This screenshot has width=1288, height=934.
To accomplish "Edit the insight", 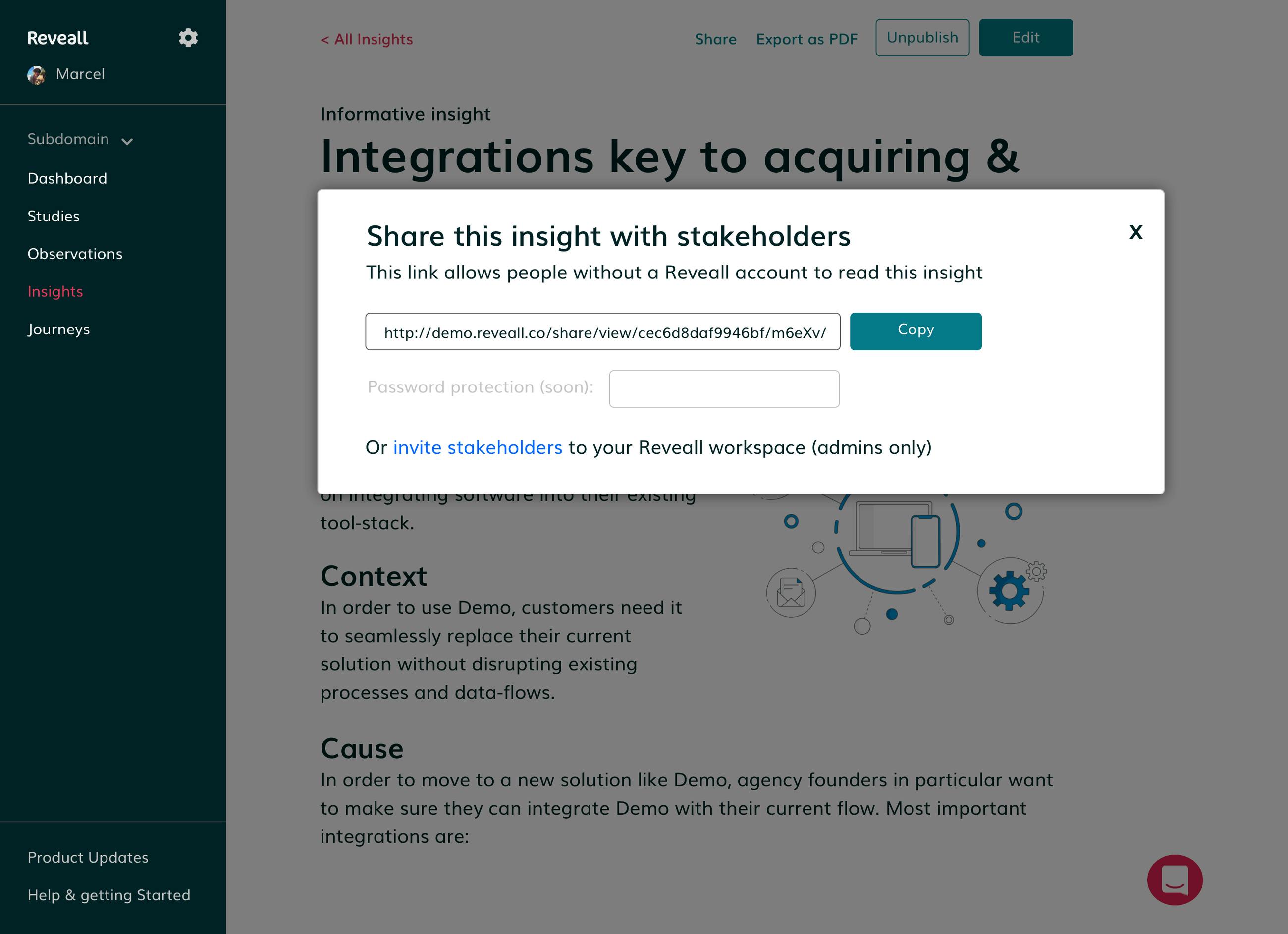I will (x=1025, y=38).
